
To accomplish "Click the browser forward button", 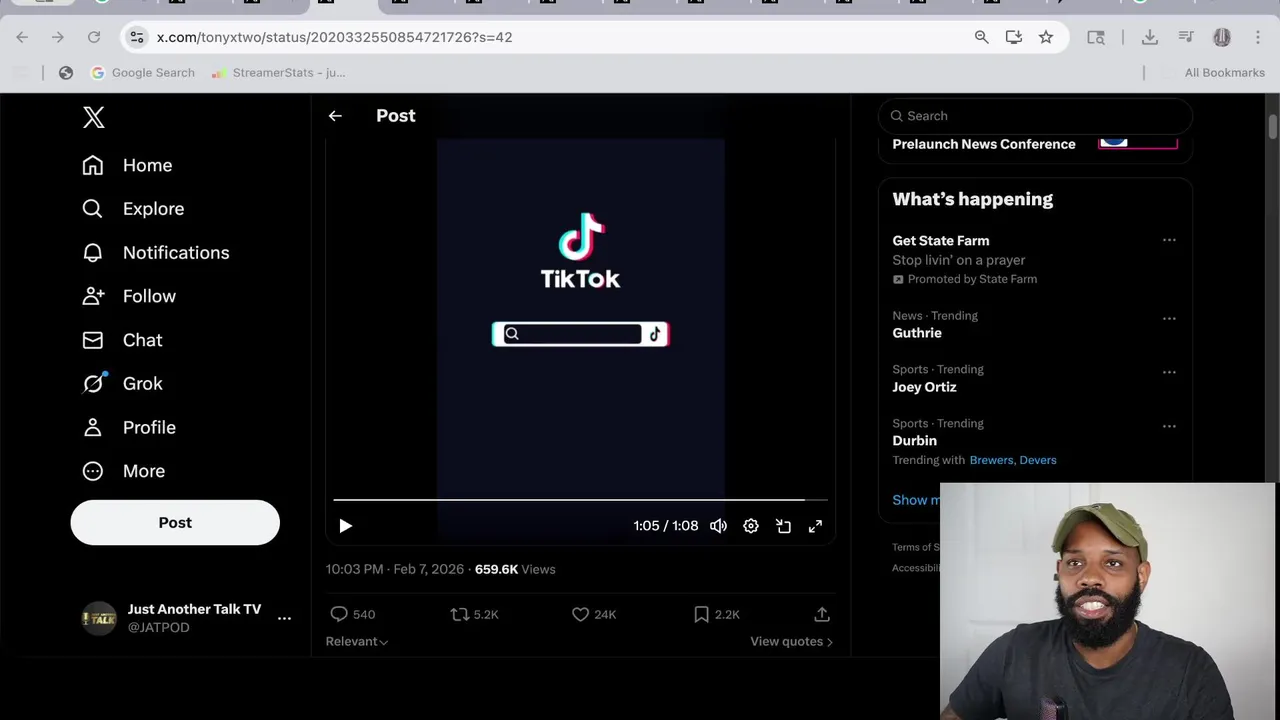I will tap(58, 37).
